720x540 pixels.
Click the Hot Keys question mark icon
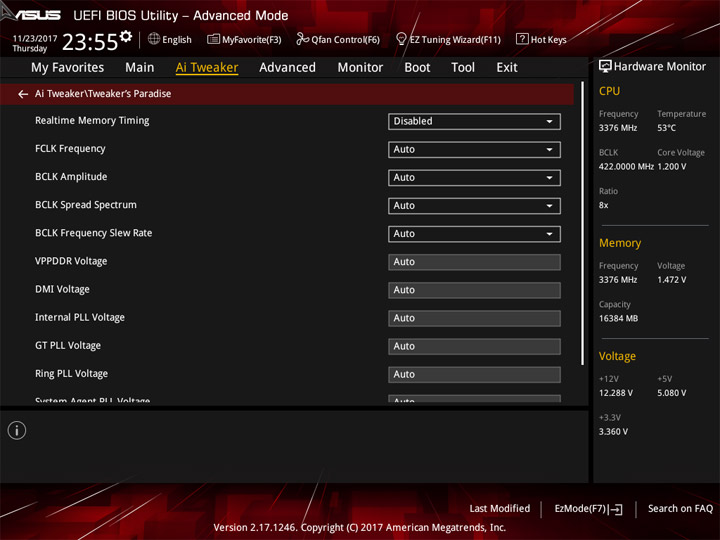(x=522, y=39)
